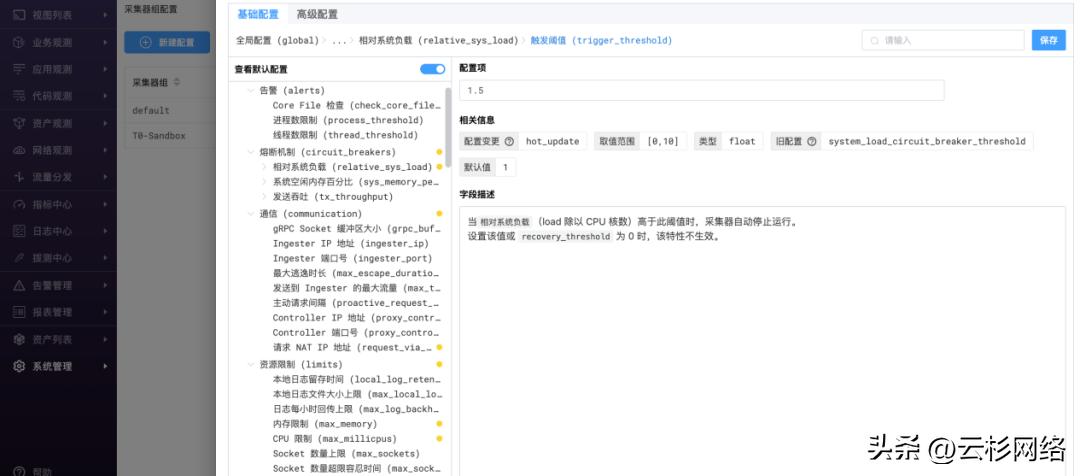The height and width of the screenshot is (476, 1080).
Task: Click the help icon beside 配置变更
Action: click(509, 142)
